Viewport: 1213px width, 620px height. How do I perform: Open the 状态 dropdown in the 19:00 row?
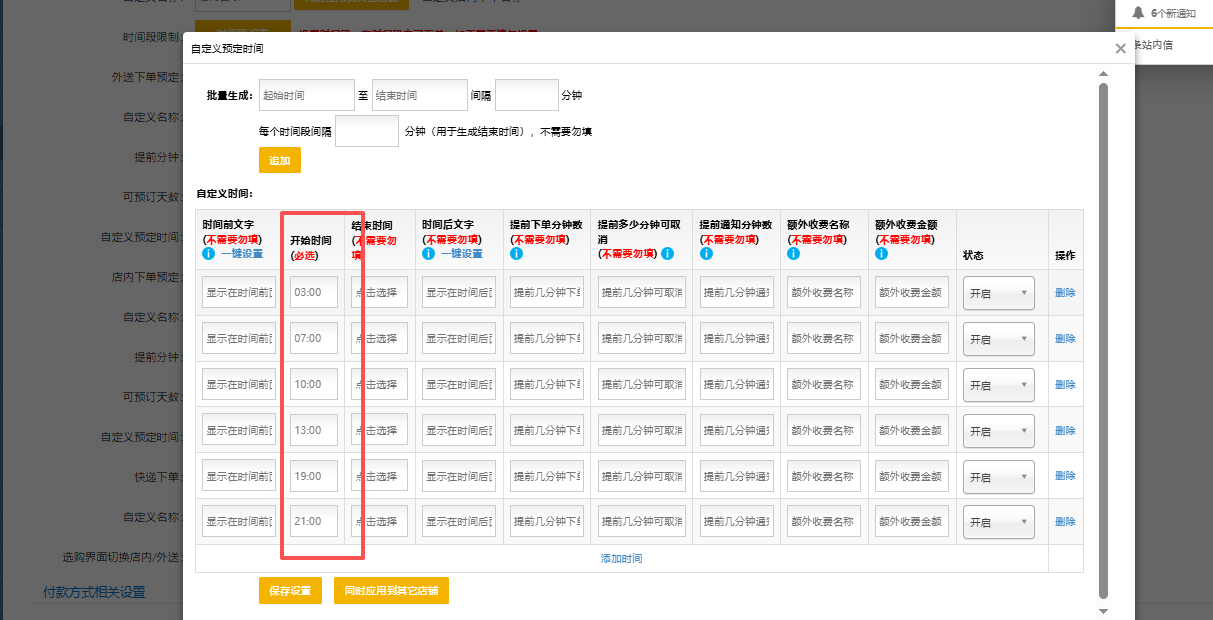(x=998, y=476)
